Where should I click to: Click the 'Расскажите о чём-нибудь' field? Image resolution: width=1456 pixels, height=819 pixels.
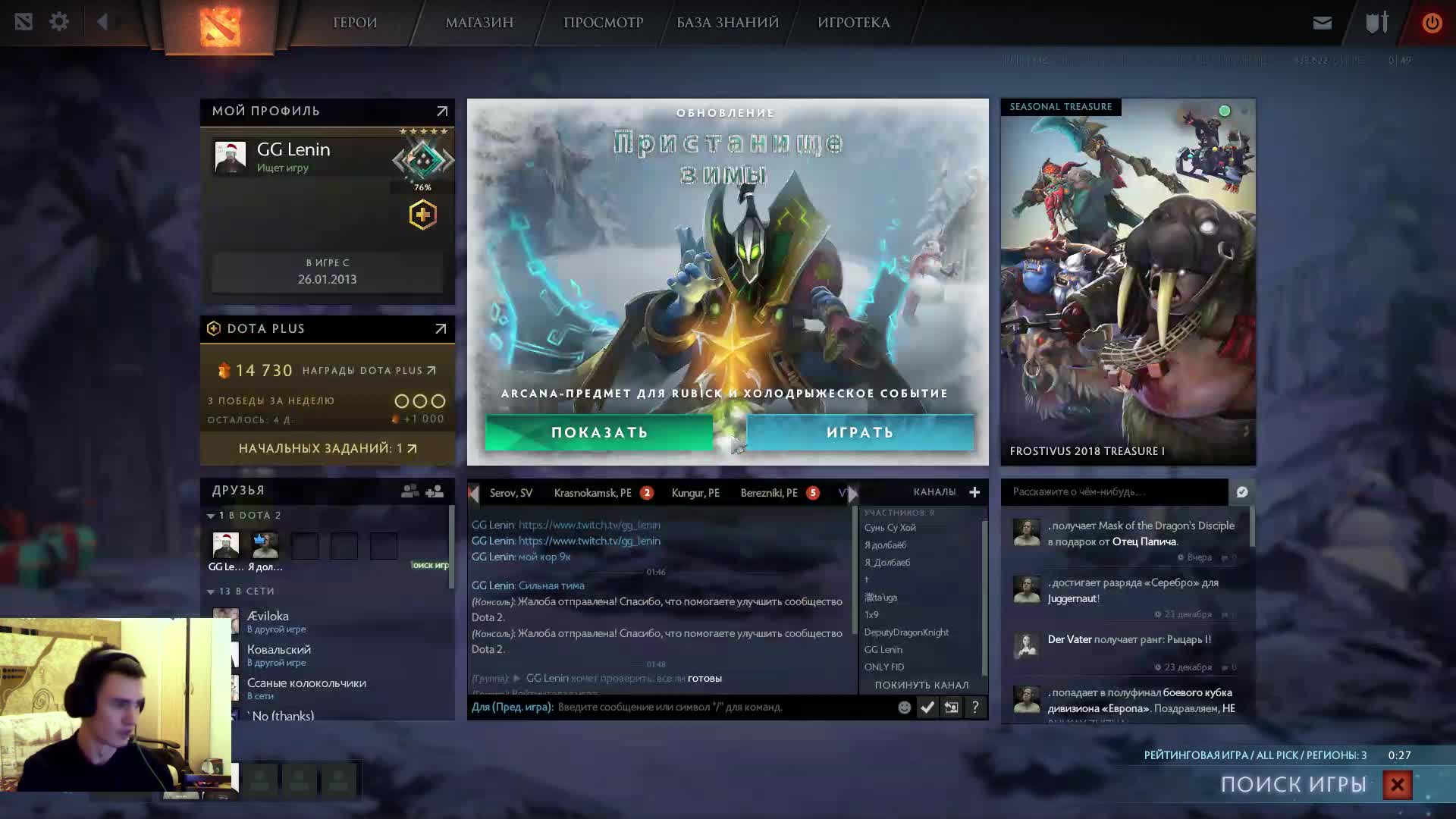1115,492
